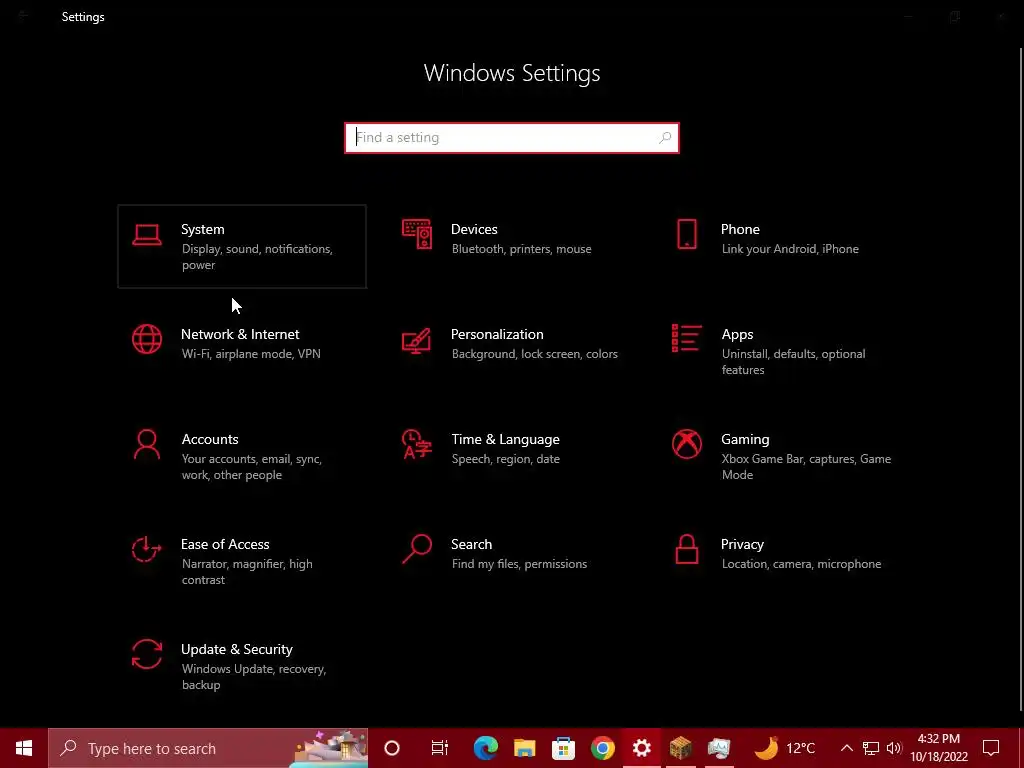Show hidden system tray icons chevron

[846, 748]
